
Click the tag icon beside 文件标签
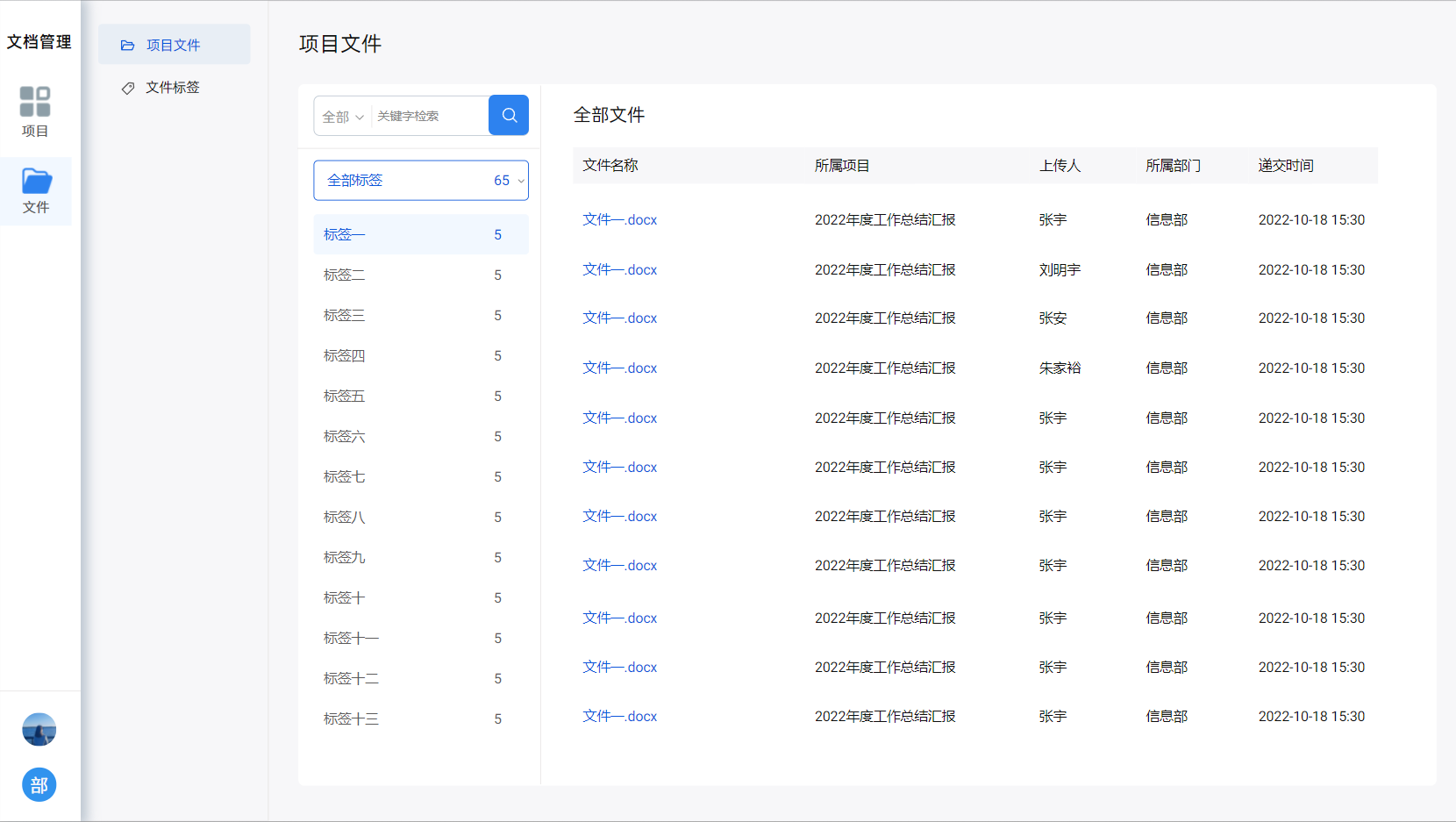click(128, 88)
